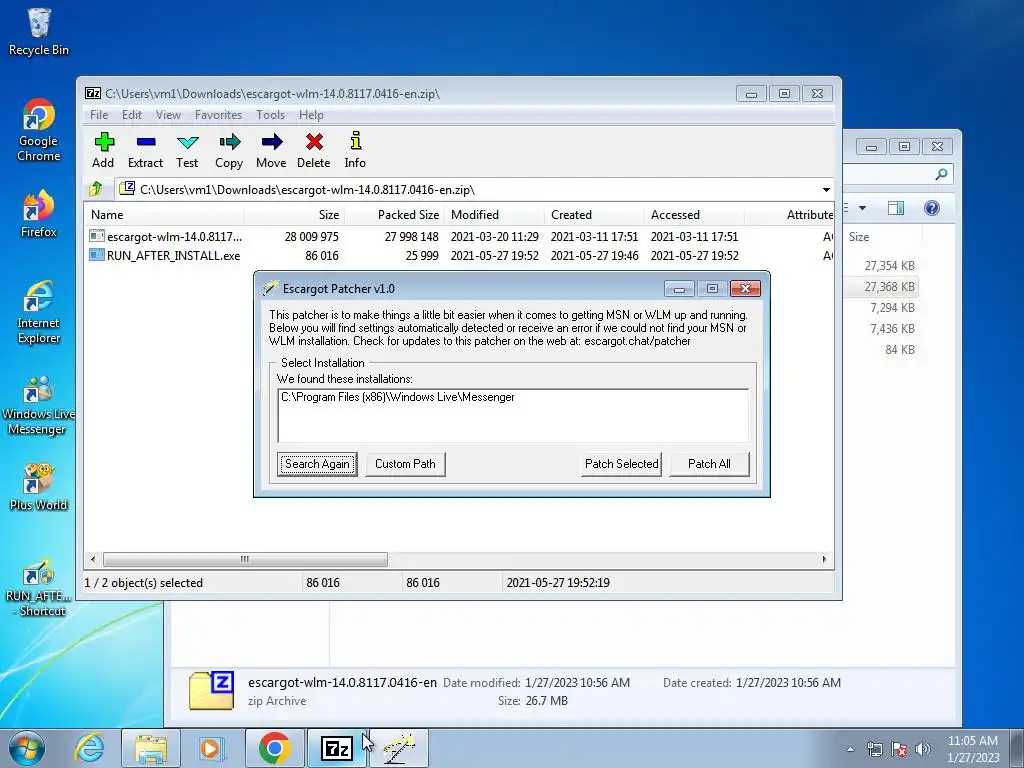Screen dimensions: 1024x768
Task: Toggle the Explorer preview pane icon
Action: 896,208
